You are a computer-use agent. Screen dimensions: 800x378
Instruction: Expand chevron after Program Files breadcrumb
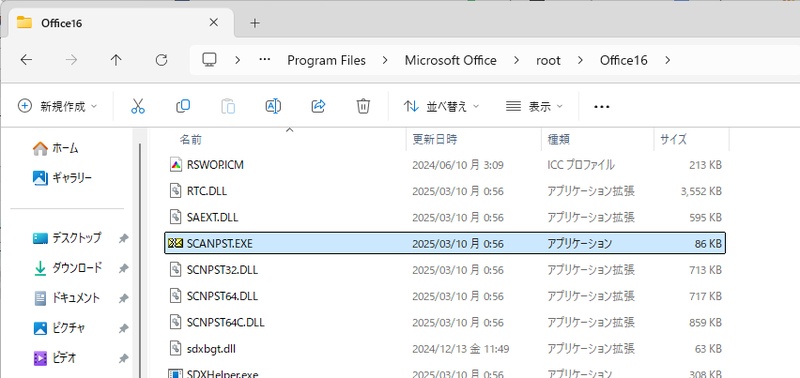click(x=385, y=60)
